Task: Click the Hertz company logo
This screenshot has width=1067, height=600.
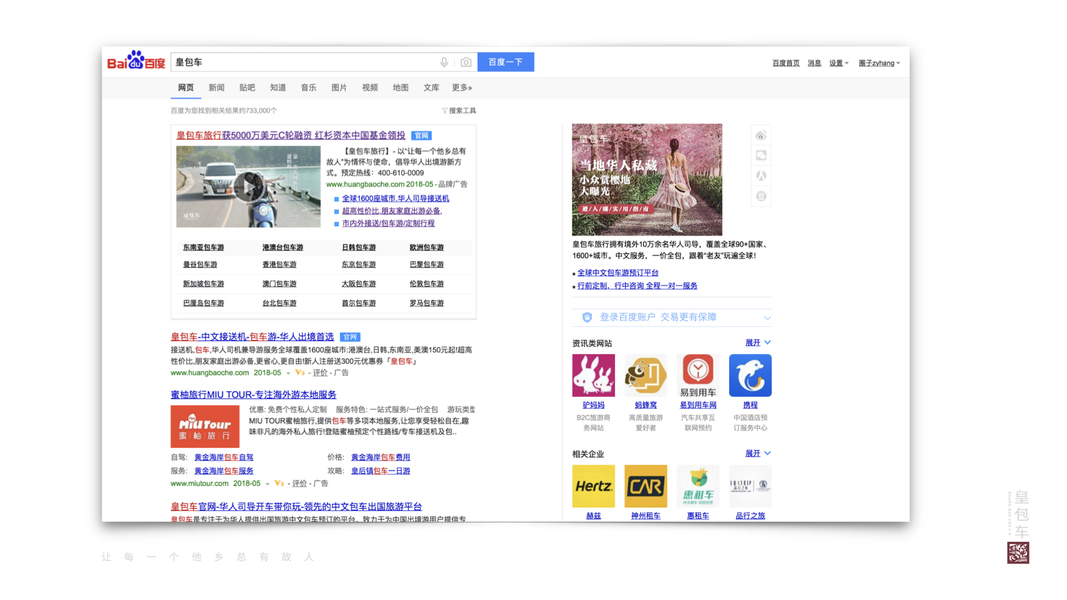Action: (593, 486)
